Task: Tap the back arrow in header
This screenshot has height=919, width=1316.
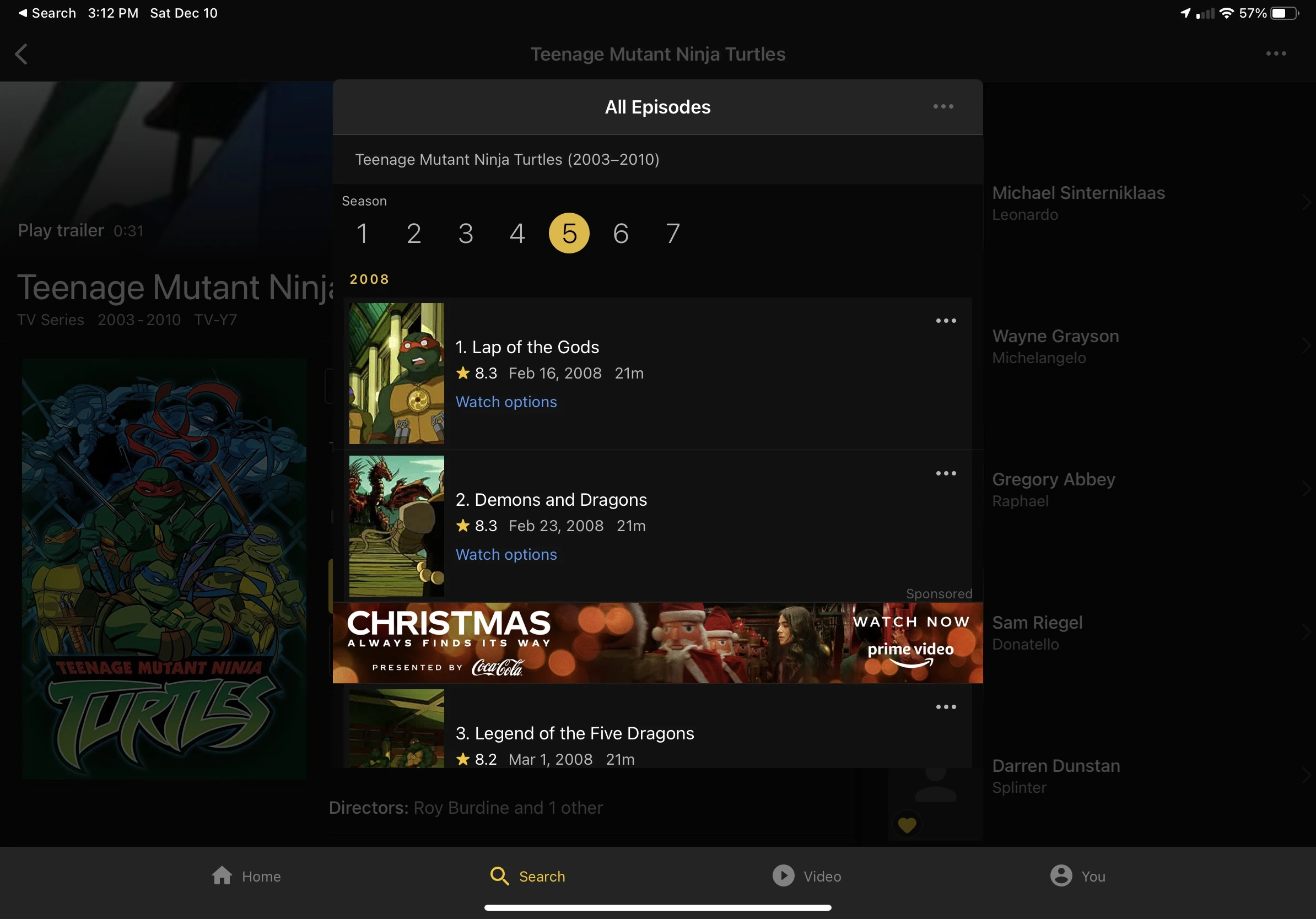Action: pos(21,55)
